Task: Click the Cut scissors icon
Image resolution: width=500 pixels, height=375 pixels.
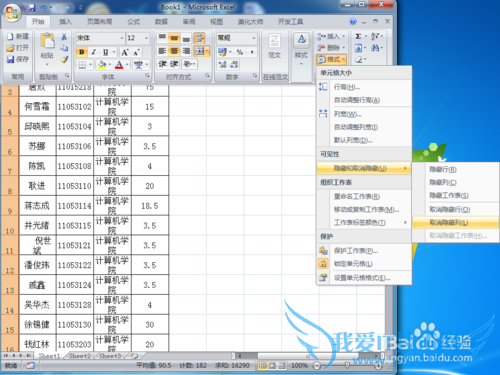Action: (64, 36)
